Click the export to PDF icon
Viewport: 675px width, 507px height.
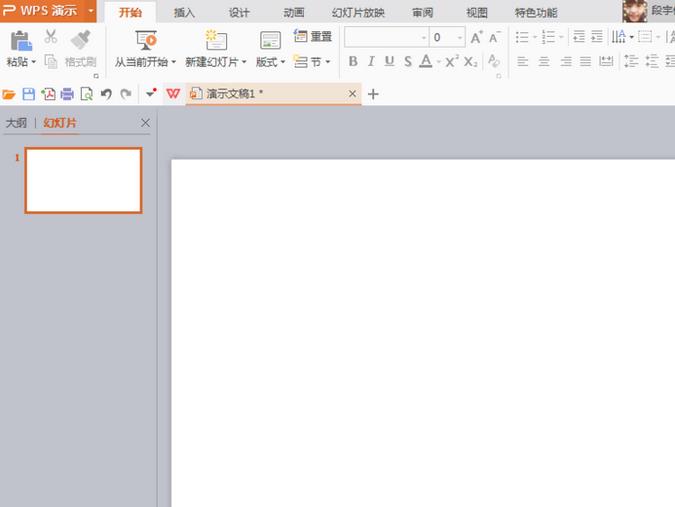[48, 94]
